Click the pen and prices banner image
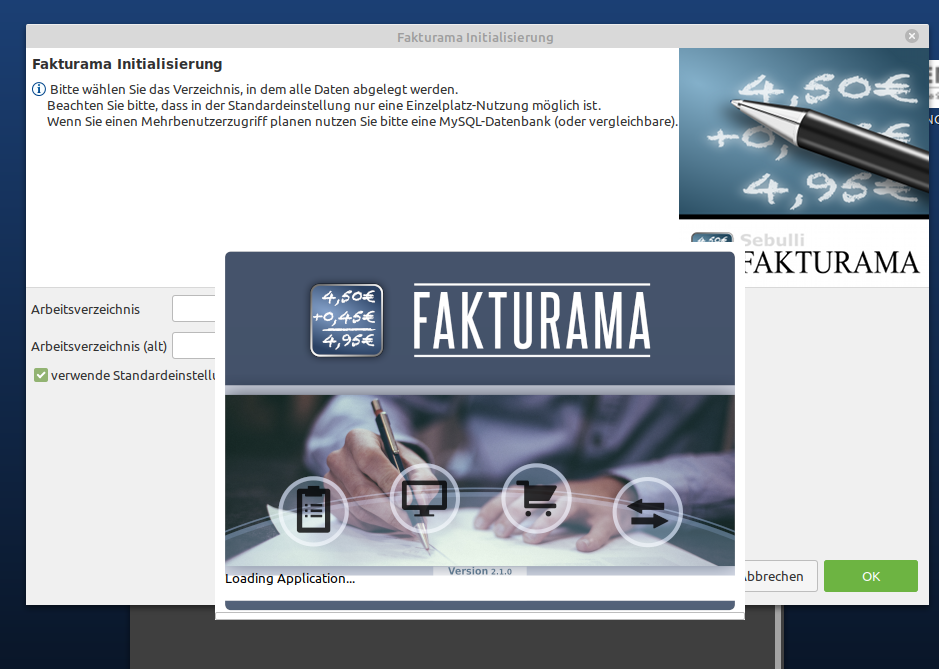The image size is (939, 669). [x=804, y=134]
